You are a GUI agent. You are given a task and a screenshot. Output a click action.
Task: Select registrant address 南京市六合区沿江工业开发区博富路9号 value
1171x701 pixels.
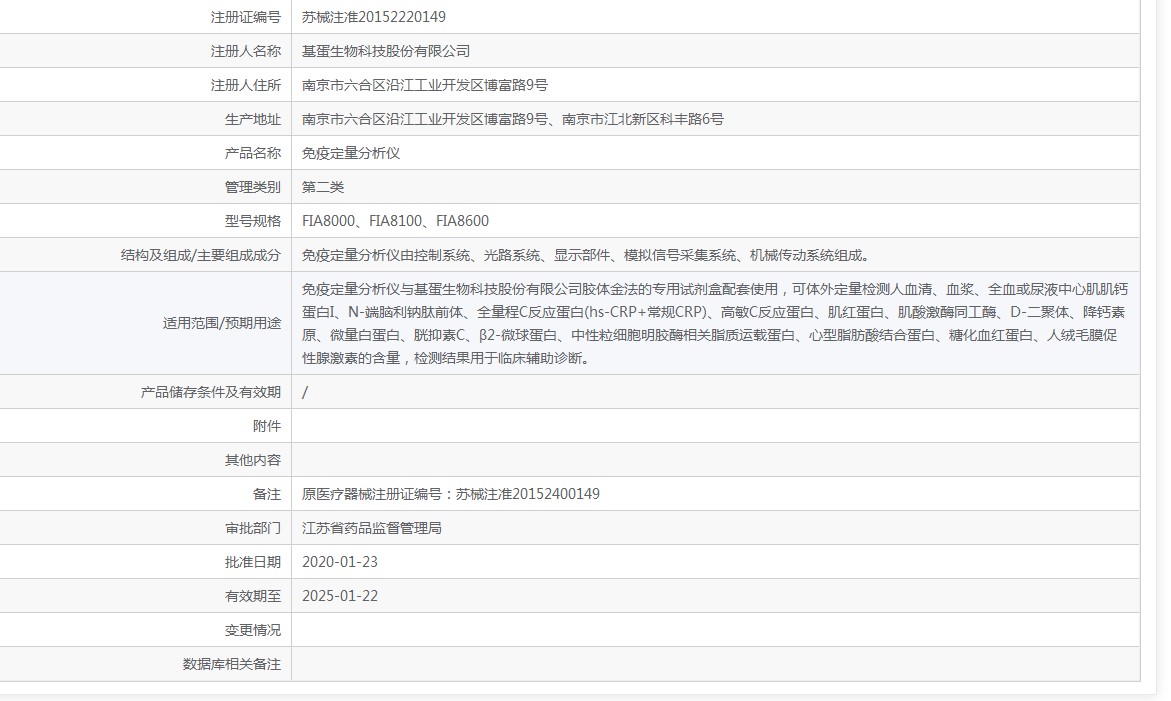424,85
